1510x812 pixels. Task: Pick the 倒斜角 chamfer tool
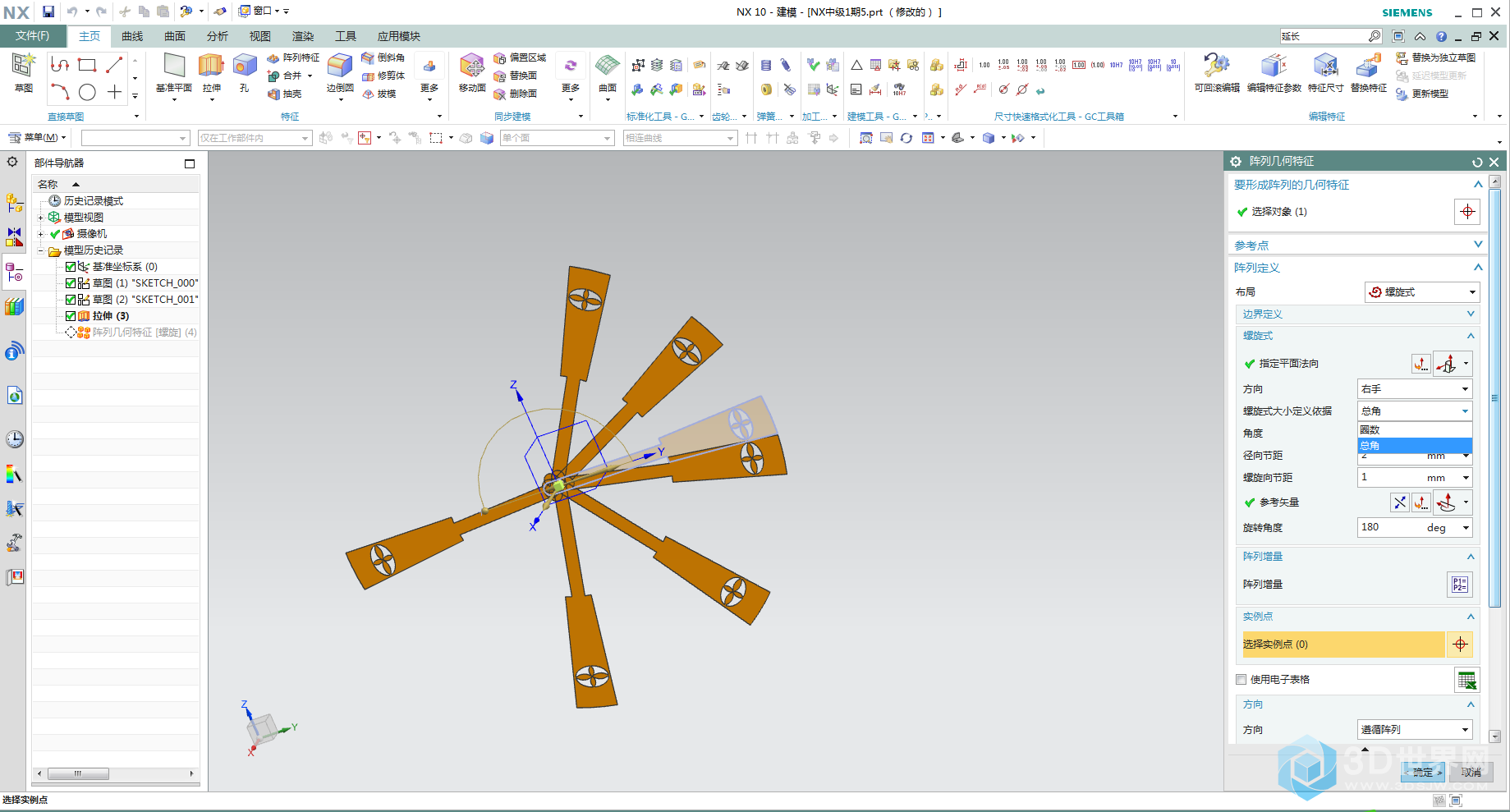click(383, 57)
